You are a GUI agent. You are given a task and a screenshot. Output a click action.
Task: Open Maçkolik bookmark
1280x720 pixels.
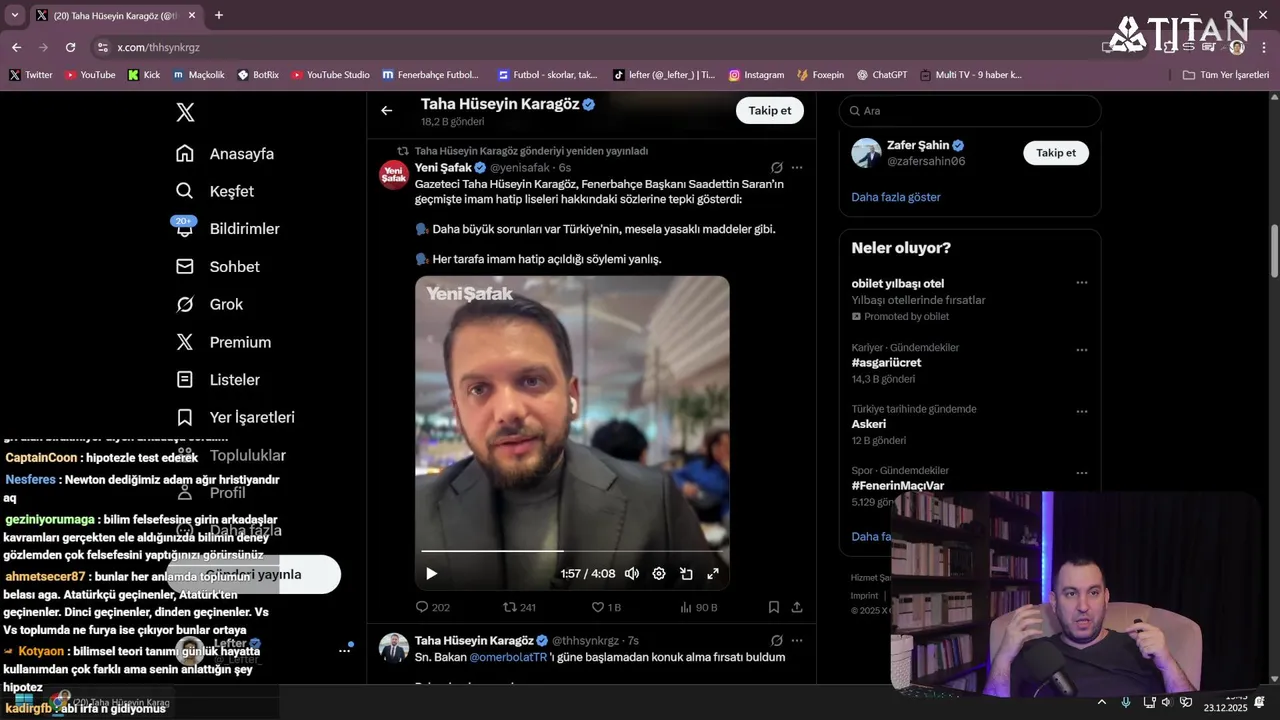(199, 75)
